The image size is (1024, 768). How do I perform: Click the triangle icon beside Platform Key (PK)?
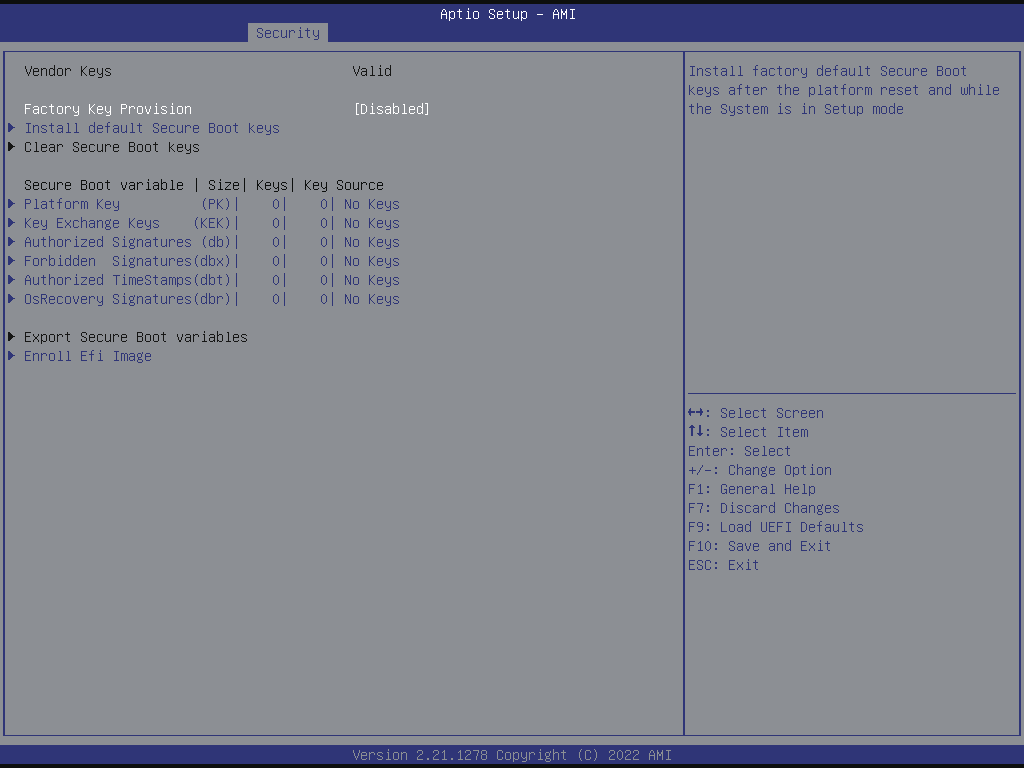pyautogui.click(x=12, y=204)
